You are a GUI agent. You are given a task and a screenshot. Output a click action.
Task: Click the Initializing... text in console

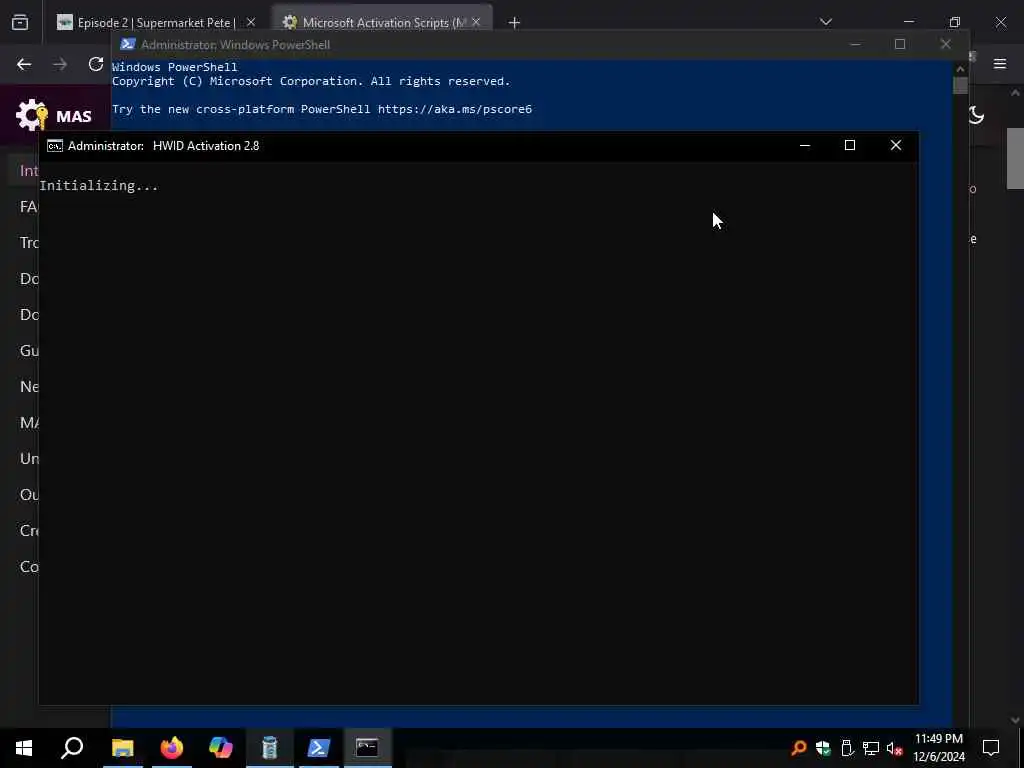[99, 185]
